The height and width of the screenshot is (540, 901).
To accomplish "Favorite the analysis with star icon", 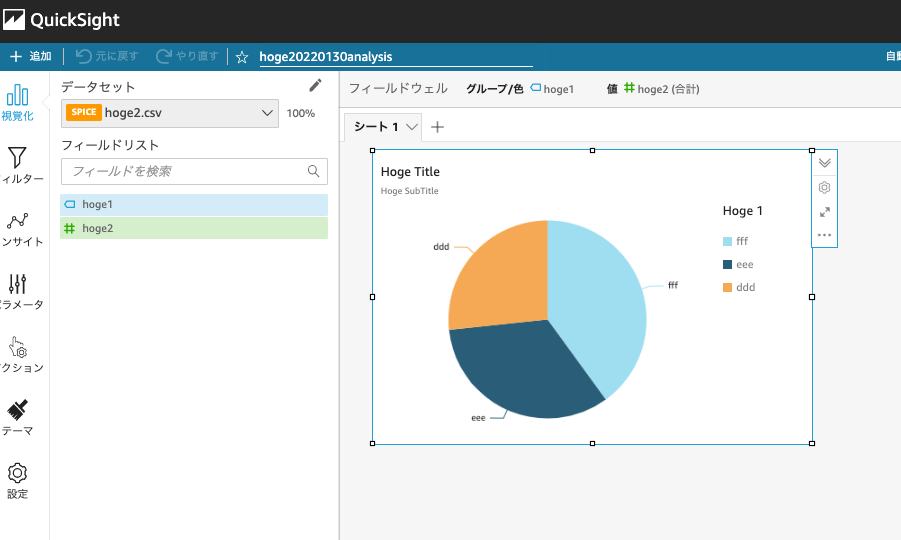I will pos(242,57).
